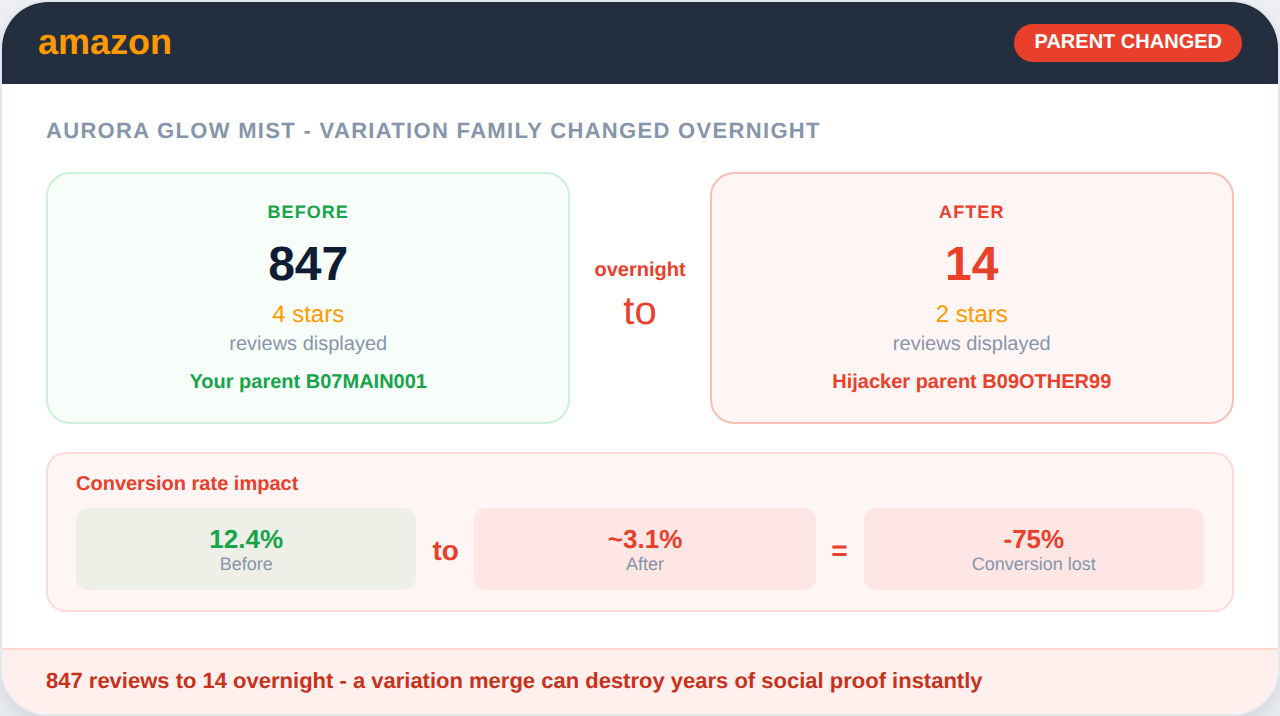This screenshot has height=716, width=1280.
Task: Click the PARENT CHANGED badge
Action: click(x=1127, y=42)
